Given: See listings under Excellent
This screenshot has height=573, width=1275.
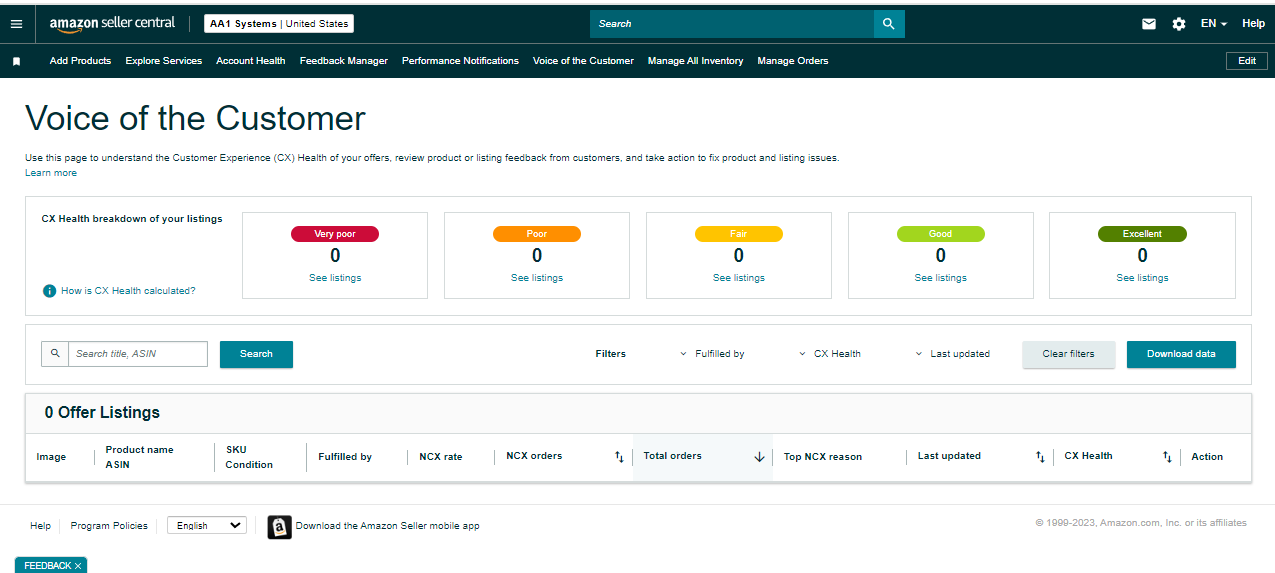Looking at the screenshot, I should [x=1142, y=278].
